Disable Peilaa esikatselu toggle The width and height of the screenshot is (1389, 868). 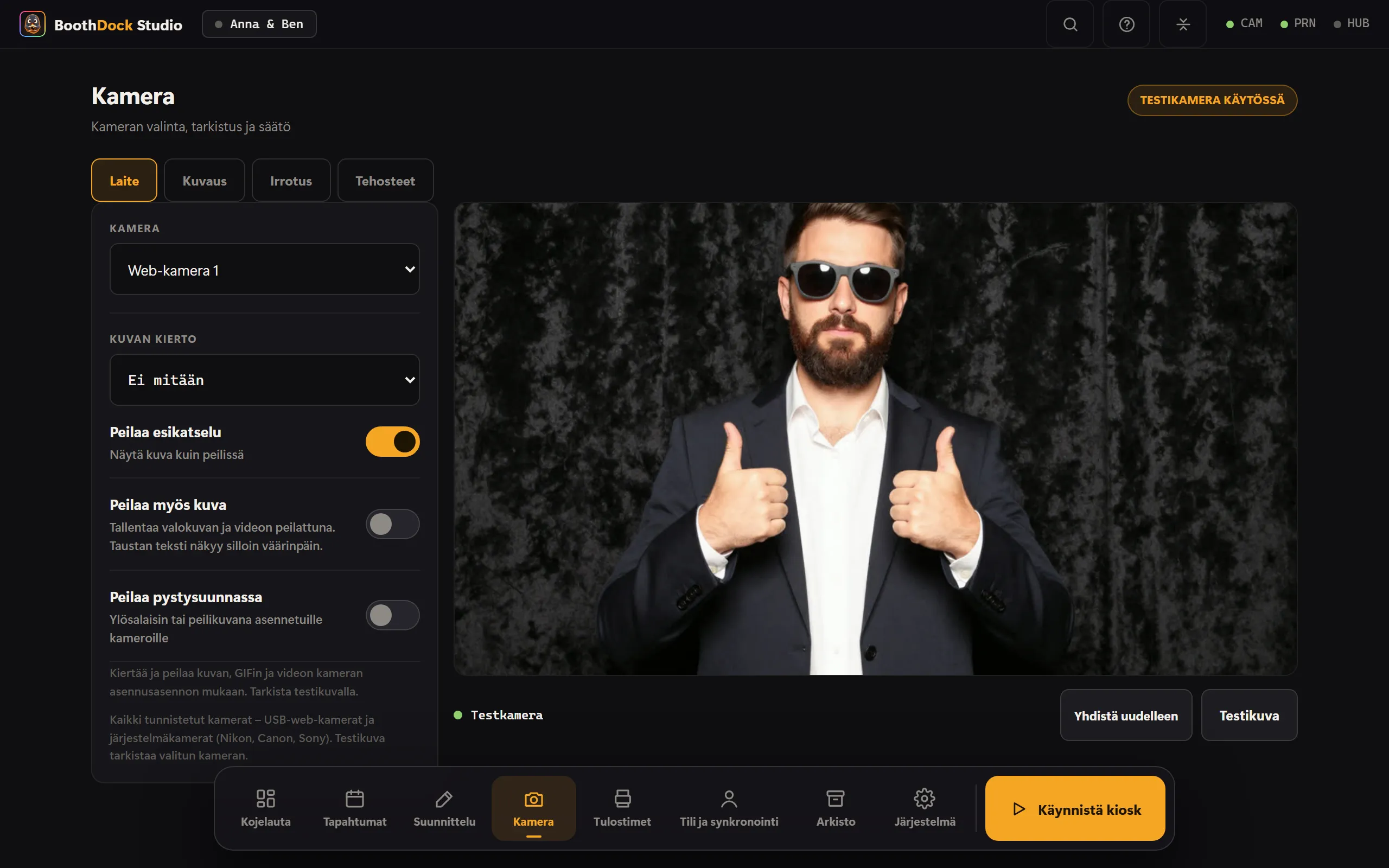tap(393, 442)
